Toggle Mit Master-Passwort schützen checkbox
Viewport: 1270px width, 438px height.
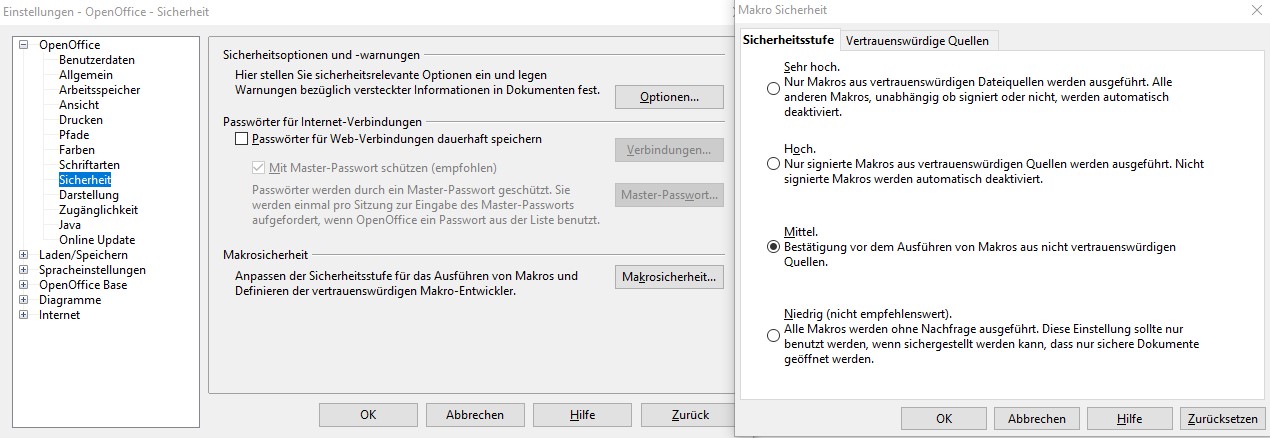point(260,168)
